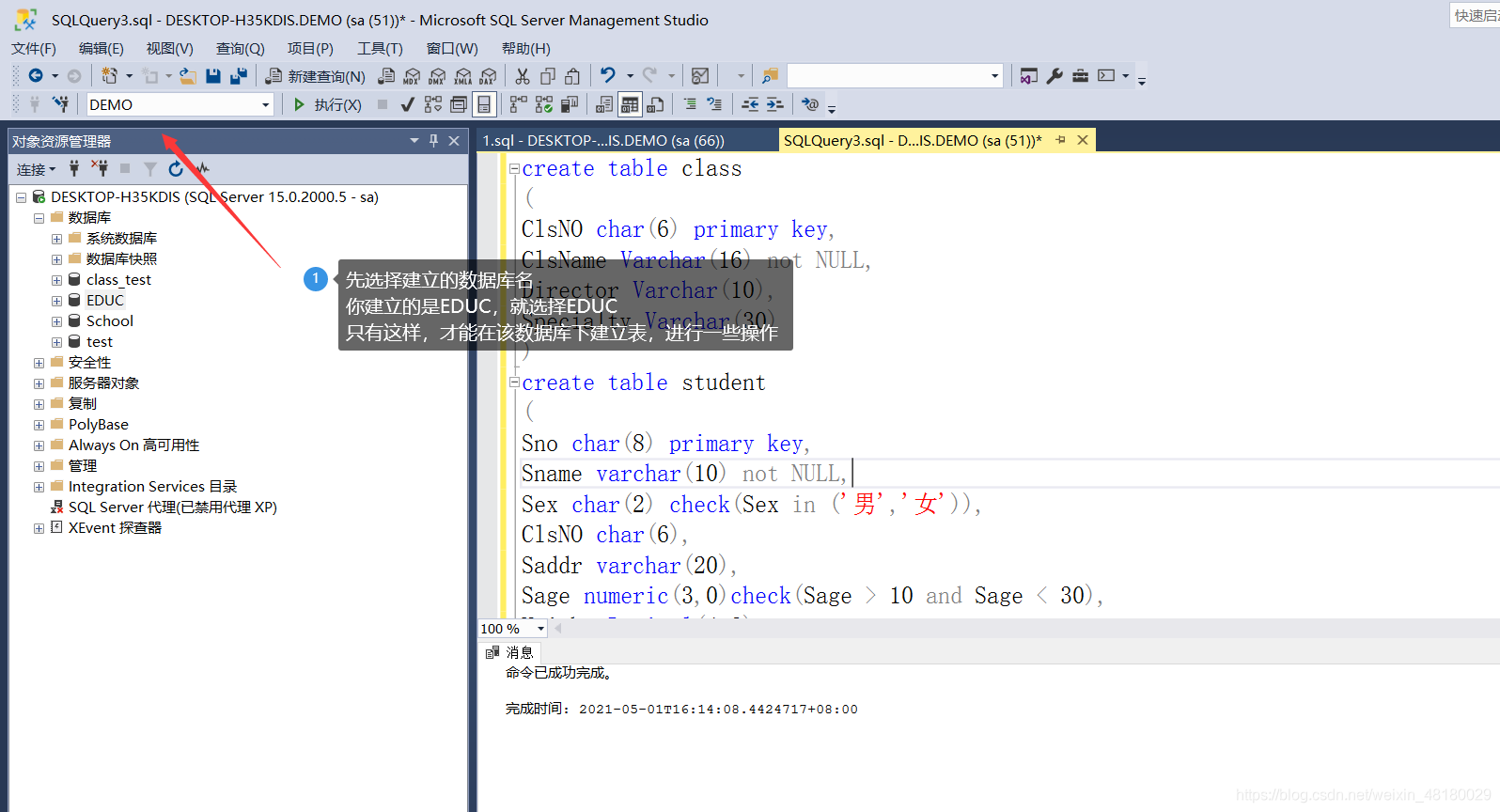Expand the 系统数据库 folder

[x=56, y=239]
